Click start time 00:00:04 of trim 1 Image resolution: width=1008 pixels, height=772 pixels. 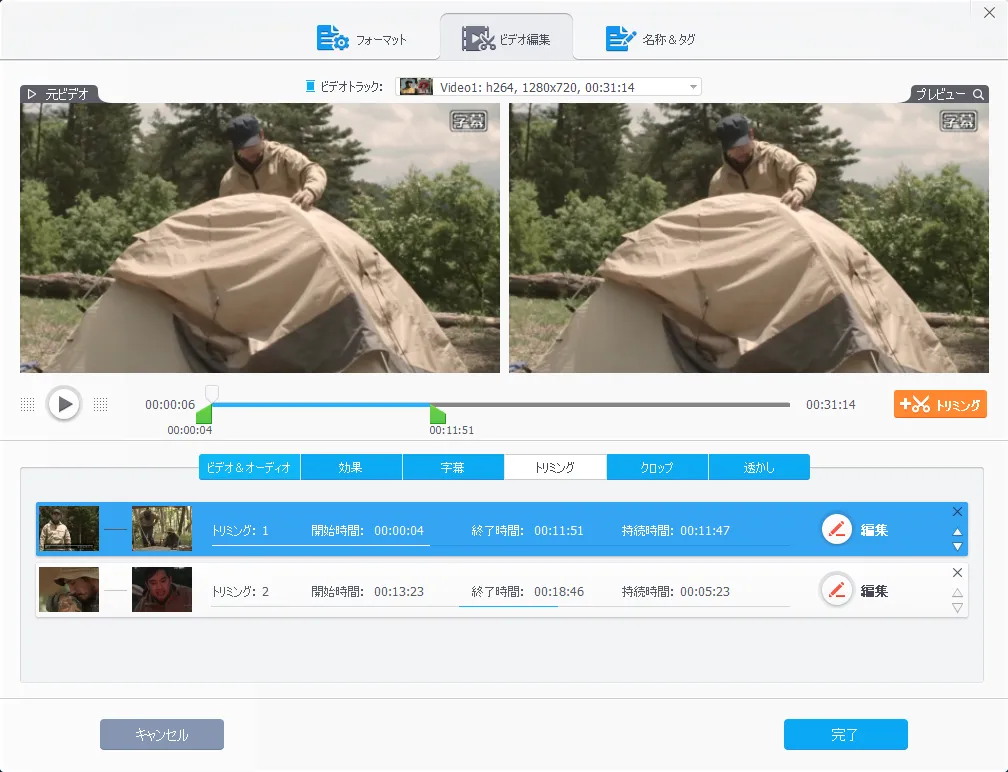click(399, 531)
